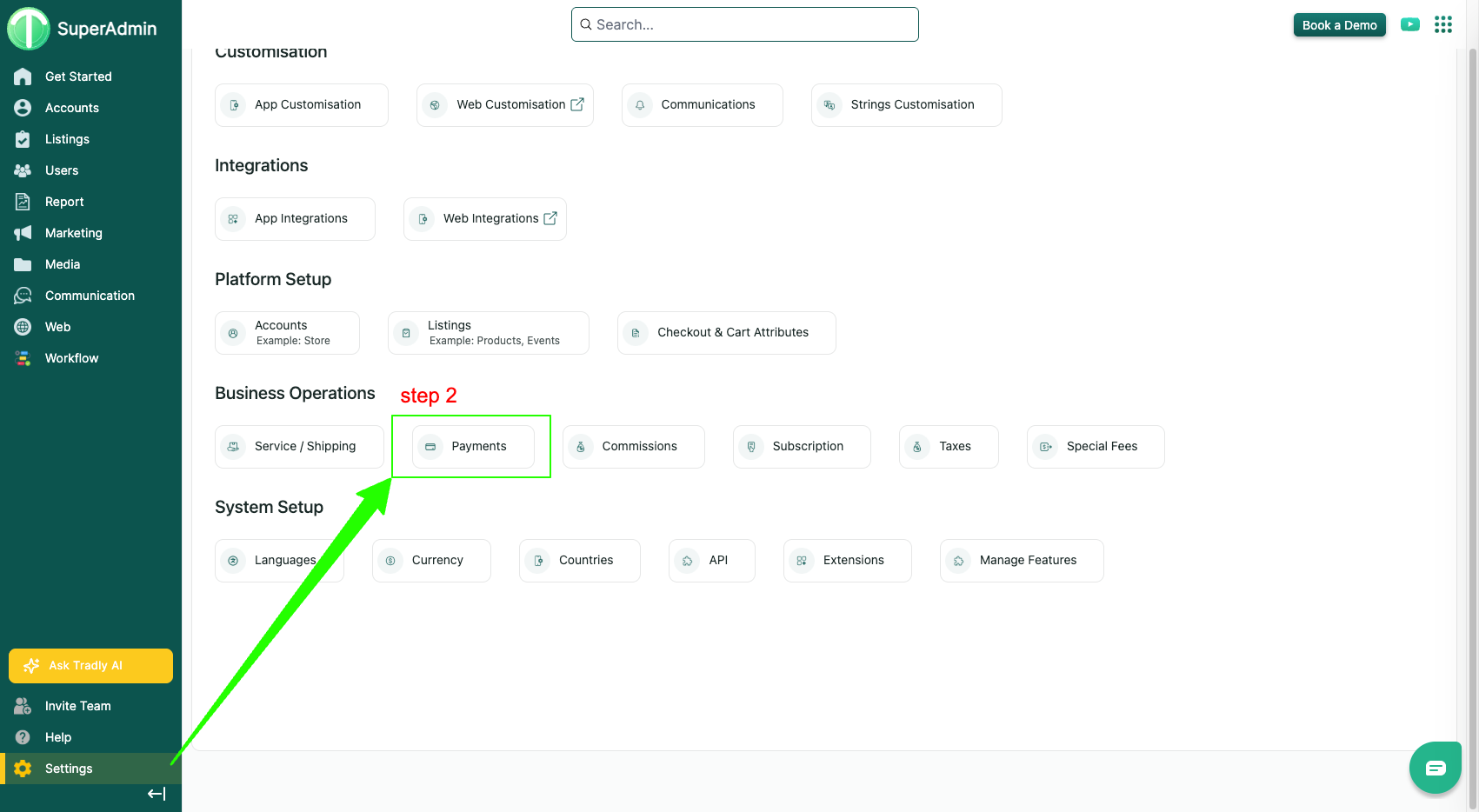Viewport: 1479px width, 812px height.
Task: Open the Listings menu item in sidebar
Action: [67, 139]
